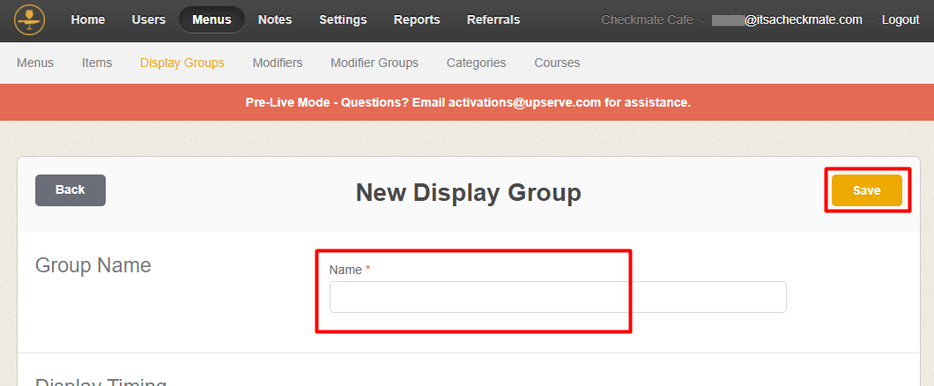Go to the Categories sub-tab
The image size is (934, 386).
click(x=476, y=63)
